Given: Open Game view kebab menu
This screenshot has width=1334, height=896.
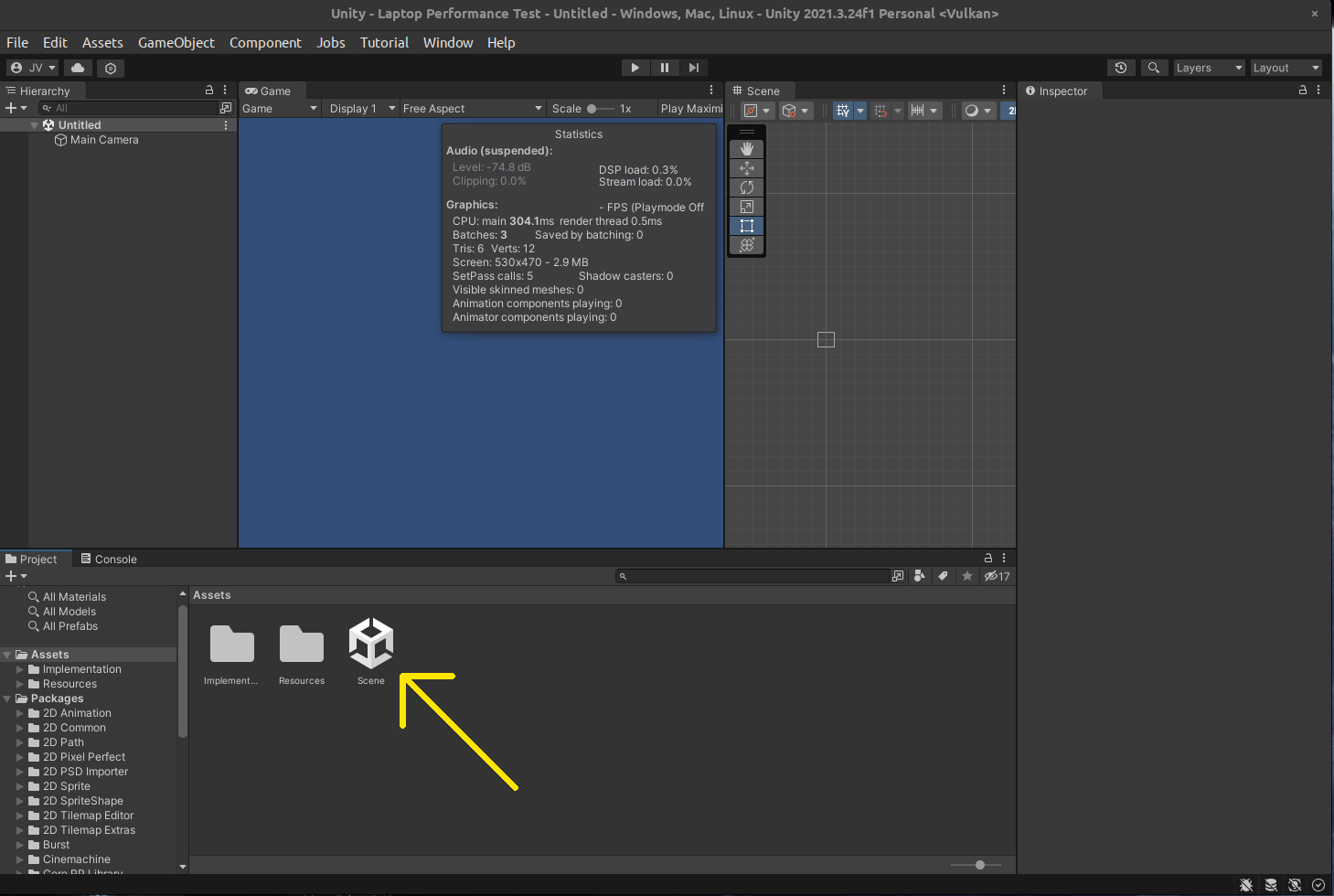Looking at the screenshot, I should (x=711, y=90).
